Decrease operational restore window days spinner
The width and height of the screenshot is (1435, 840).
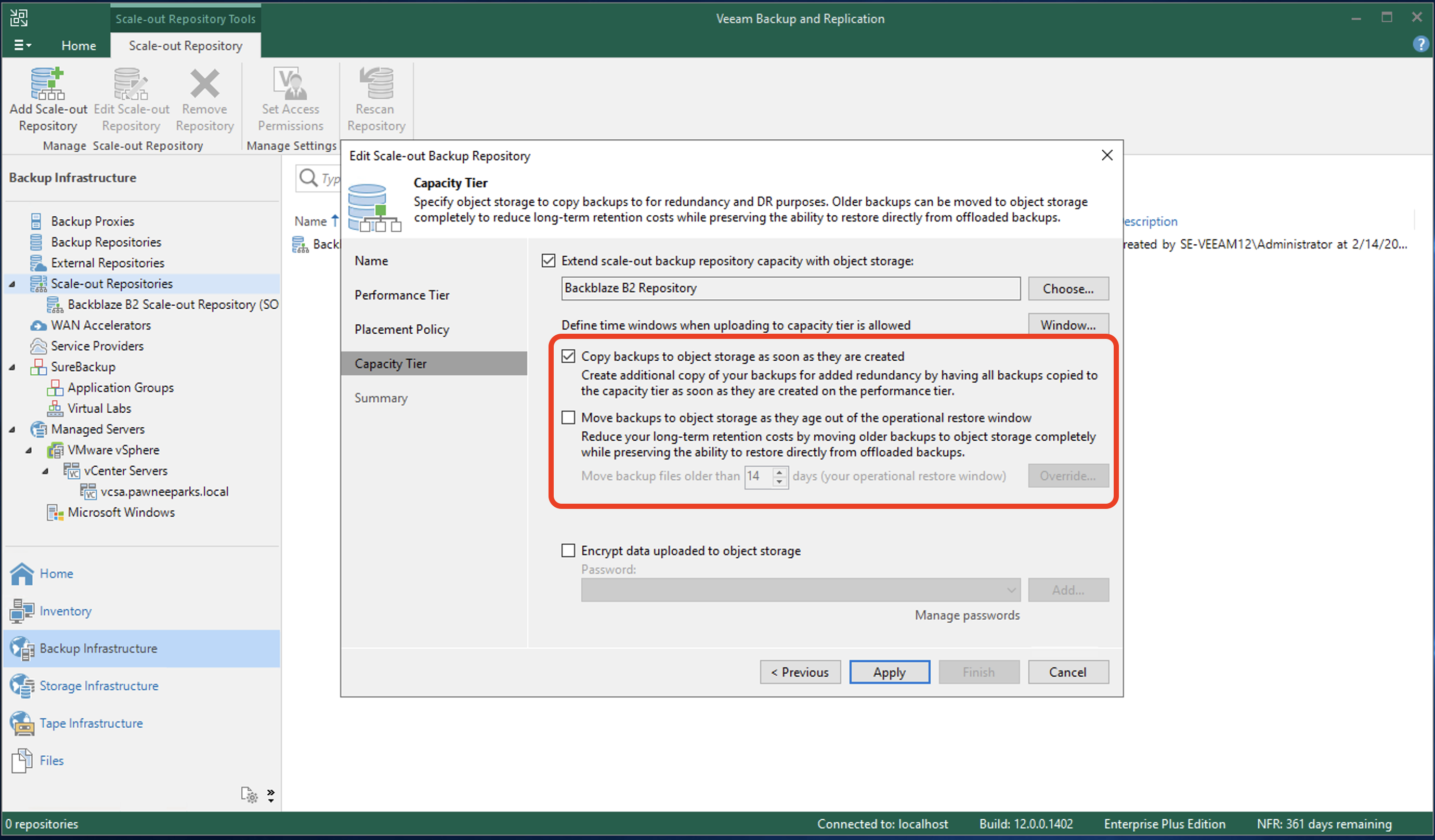pyautogui.click(x=779, y=482)
